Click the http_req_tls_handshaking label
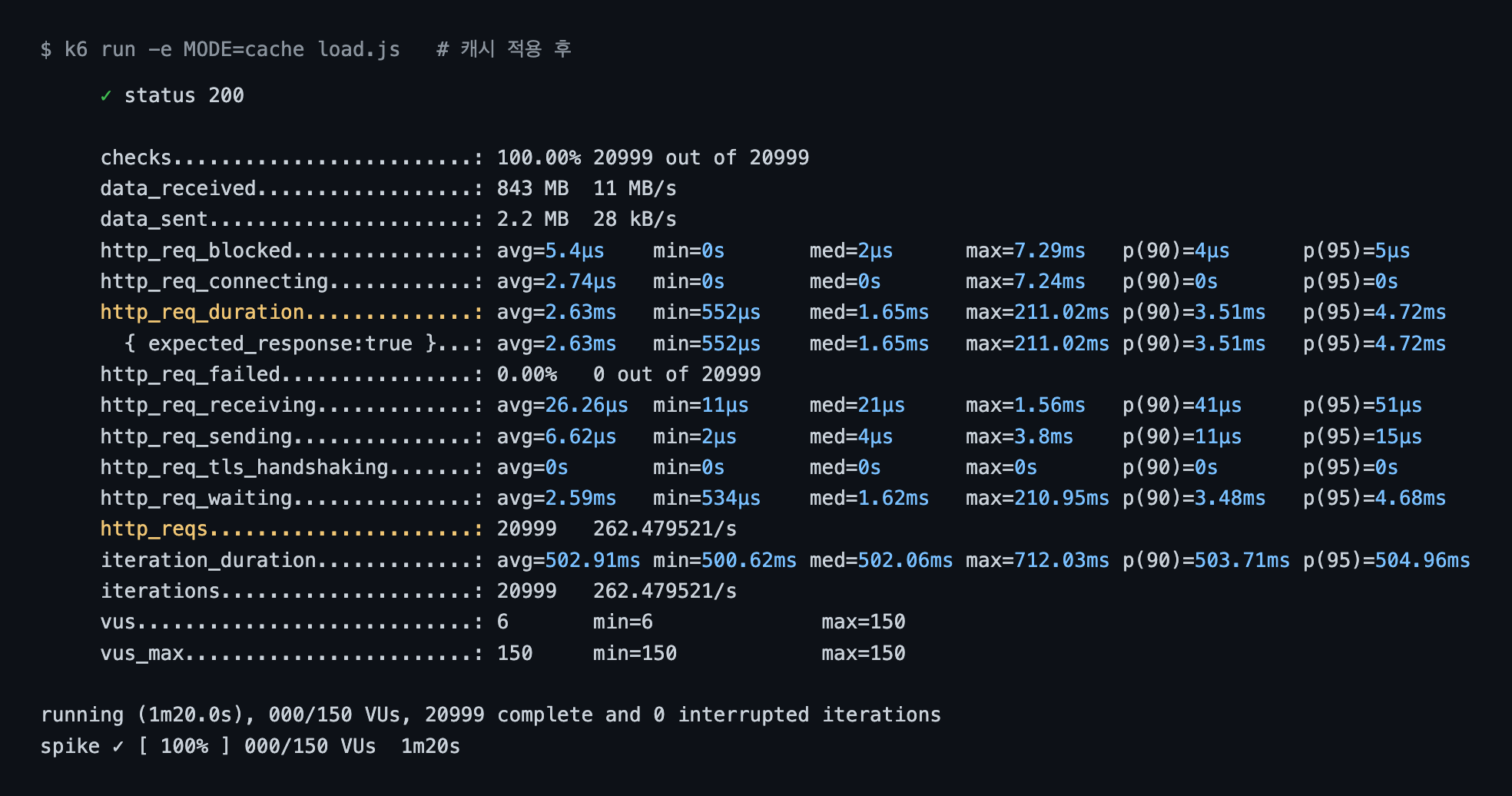1512x796 pixels. (x=244, y=468)
